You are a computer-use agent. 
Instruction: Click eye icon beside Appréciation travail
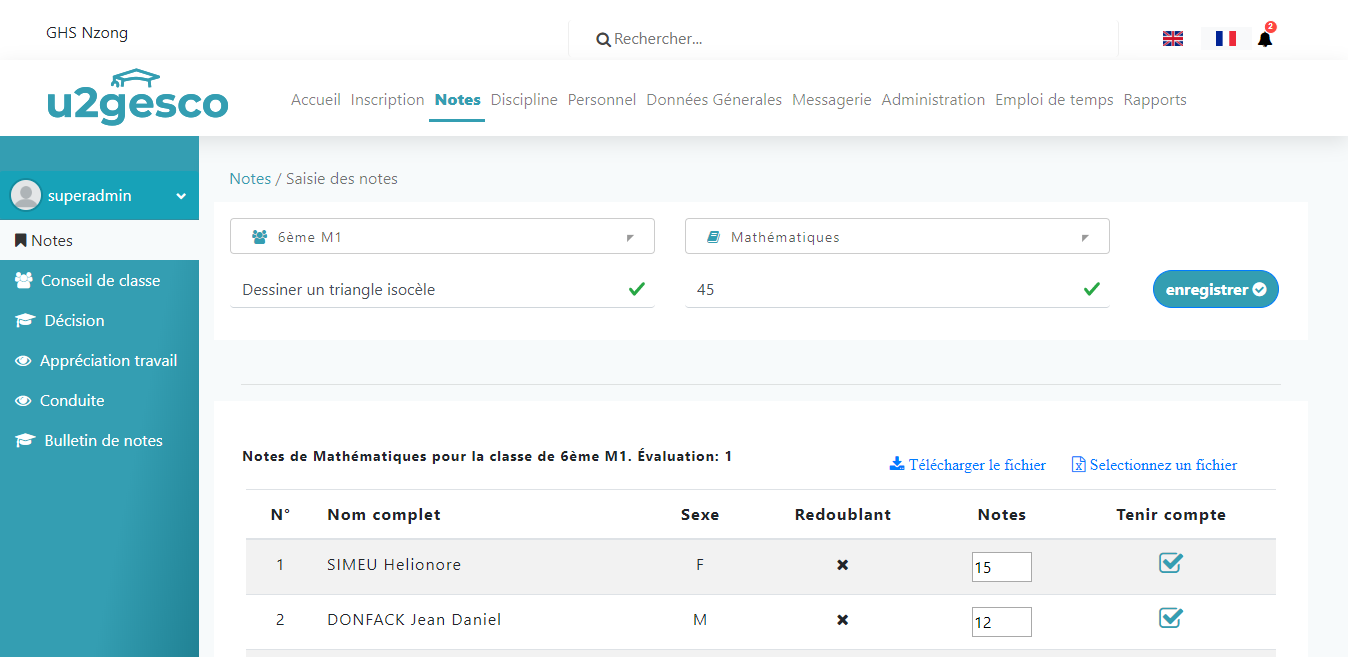tap(24, 361)
